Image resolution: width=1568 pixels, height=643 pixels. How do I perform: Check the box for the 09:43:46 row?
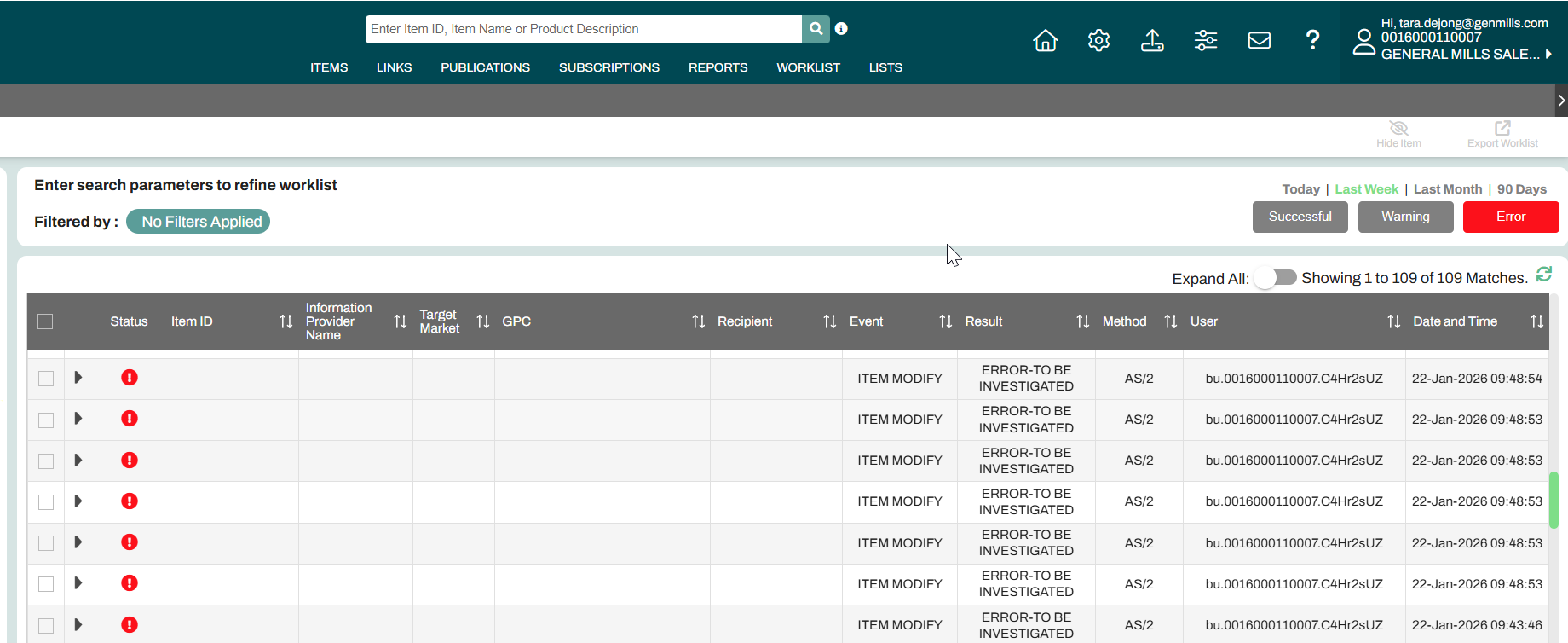pyautogui.click(x=46, y=626)
